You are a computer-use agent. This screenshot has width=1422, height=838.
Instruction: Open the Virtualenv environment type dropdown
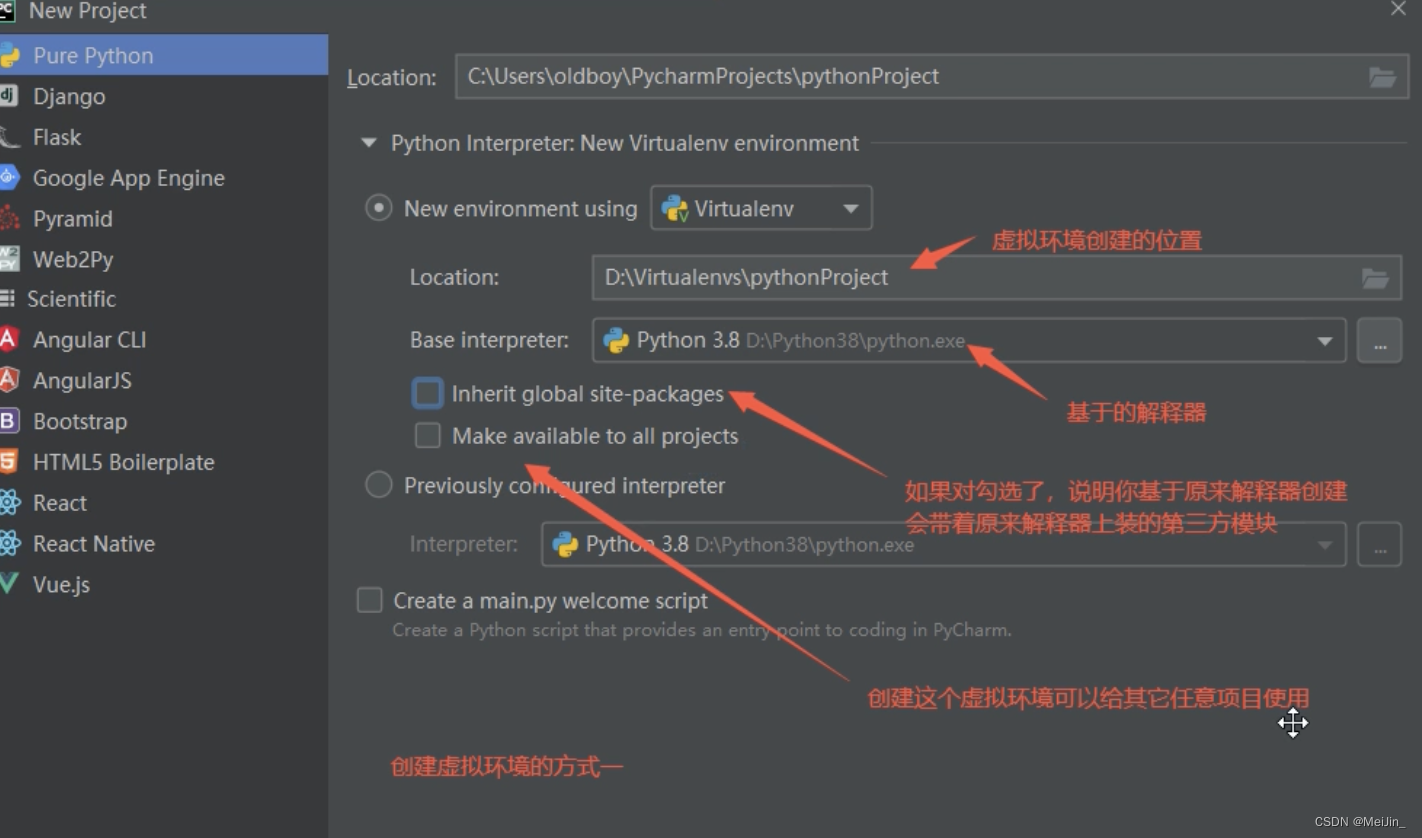click(761, 208)
